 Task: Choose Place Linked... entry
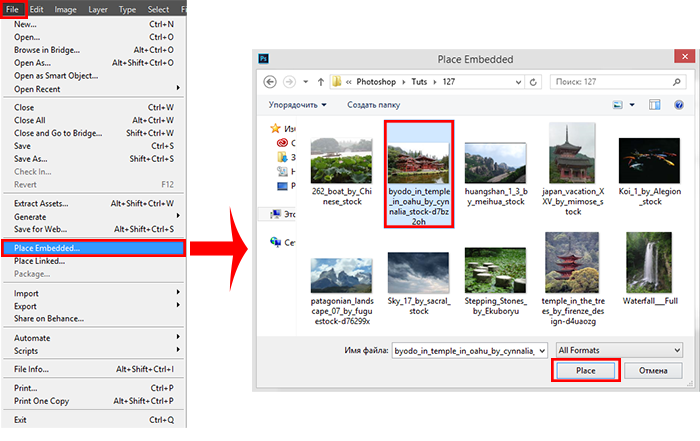93,261
